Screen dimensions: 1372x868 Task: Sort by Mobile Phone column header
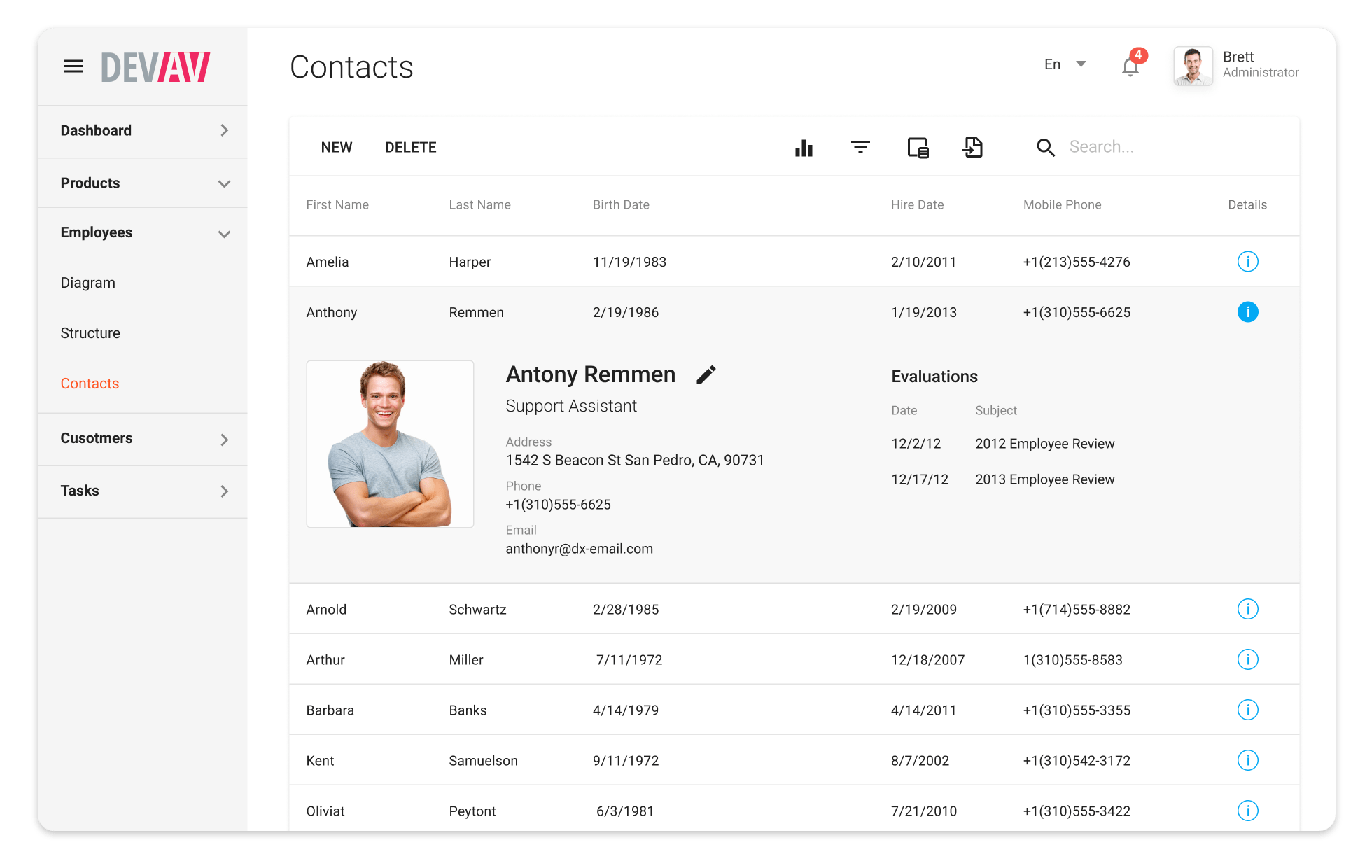click(x=1062, y=205)
